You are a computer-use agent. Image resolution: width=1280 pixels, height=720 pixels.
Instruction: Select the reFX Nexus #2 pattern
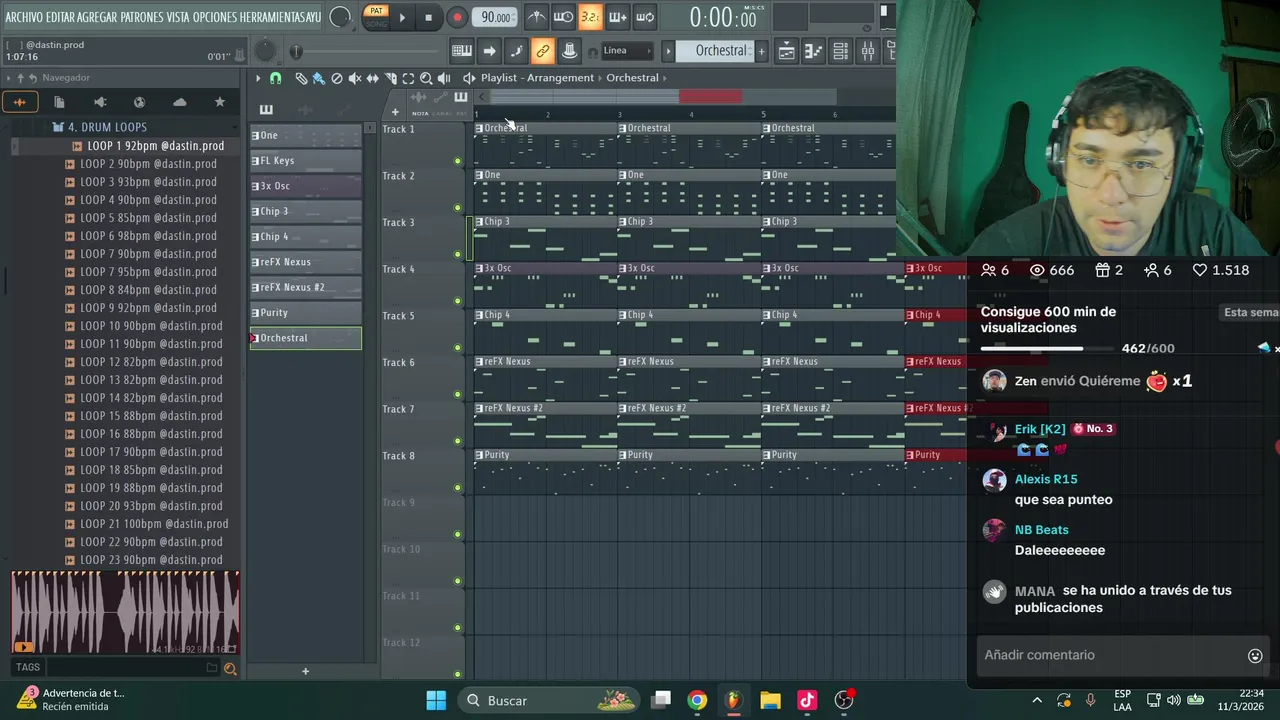306,287
